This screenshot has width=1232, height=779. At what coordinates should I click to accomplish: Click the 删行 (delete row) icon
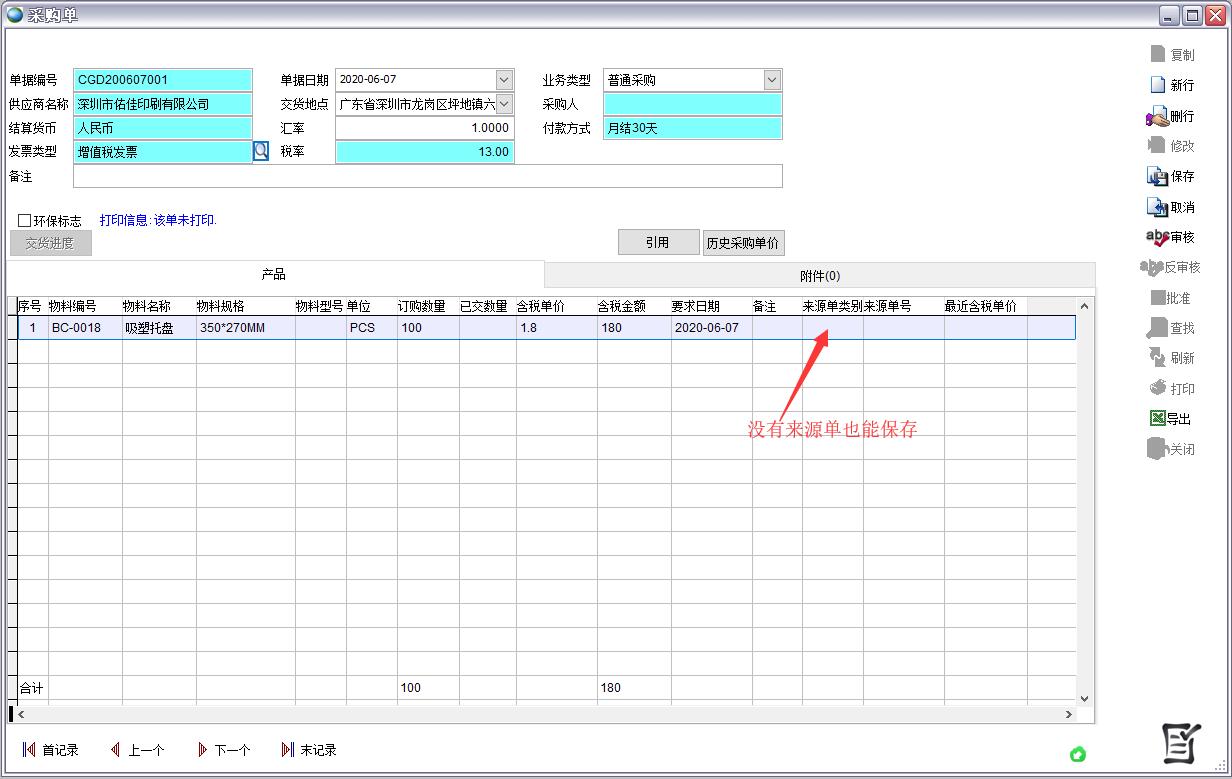pyautogui.click(x=1157, y=116)
